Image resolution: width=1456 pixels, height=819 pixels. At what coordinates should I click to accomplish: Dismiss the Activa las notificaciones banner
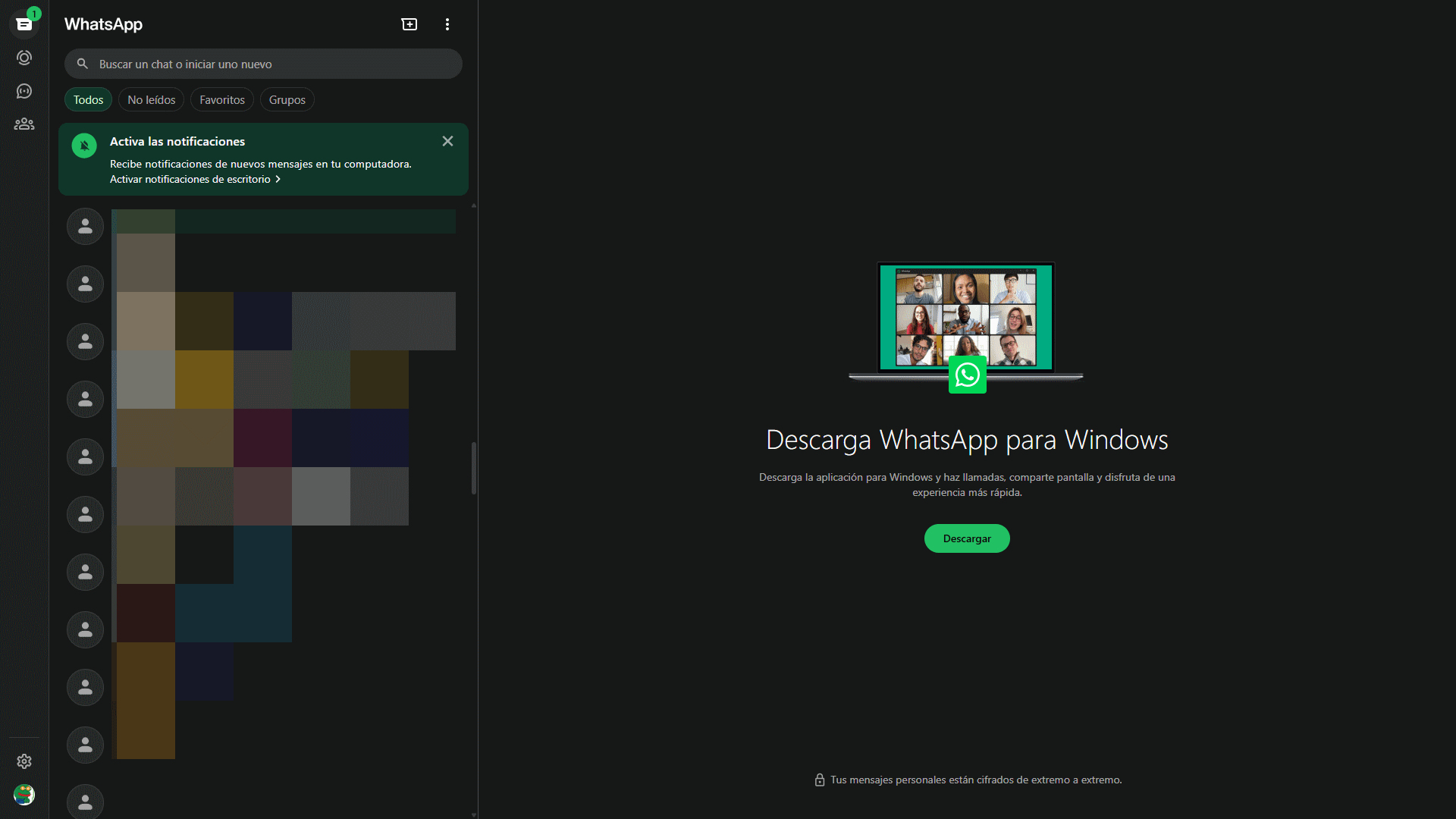[x=448, y=141]
